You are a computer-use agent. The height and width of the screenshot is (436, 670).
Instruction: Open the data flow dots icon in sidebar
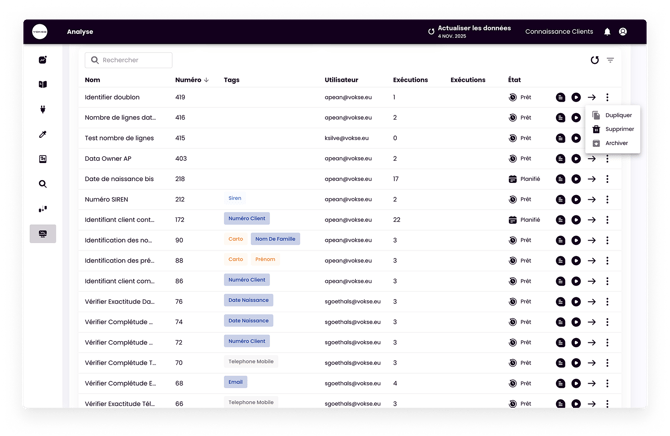(43, 209)
